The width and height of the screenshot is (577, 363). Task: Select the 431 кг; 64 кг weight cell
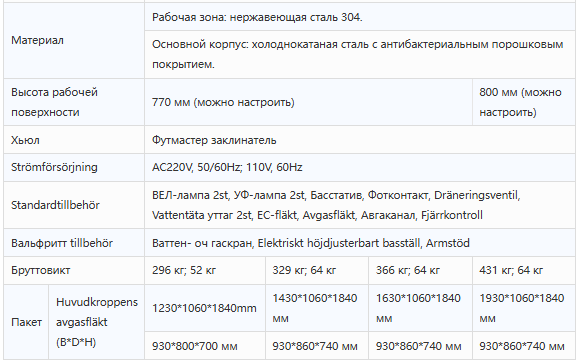(x=524, y=271)
